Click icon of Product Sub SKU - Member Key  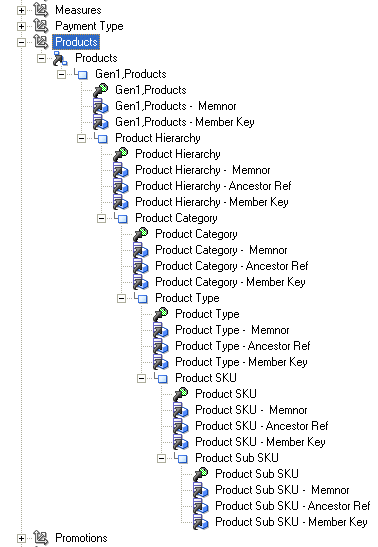[201, 522]
